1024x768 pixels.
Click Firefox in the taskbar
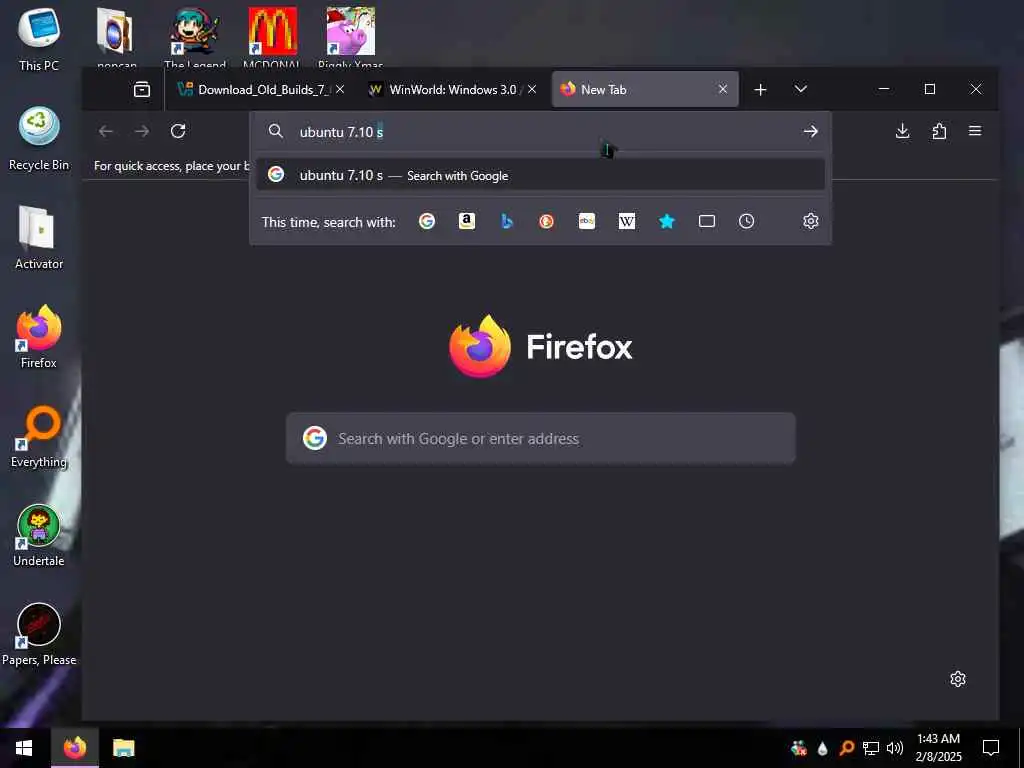tap(75, 748)
